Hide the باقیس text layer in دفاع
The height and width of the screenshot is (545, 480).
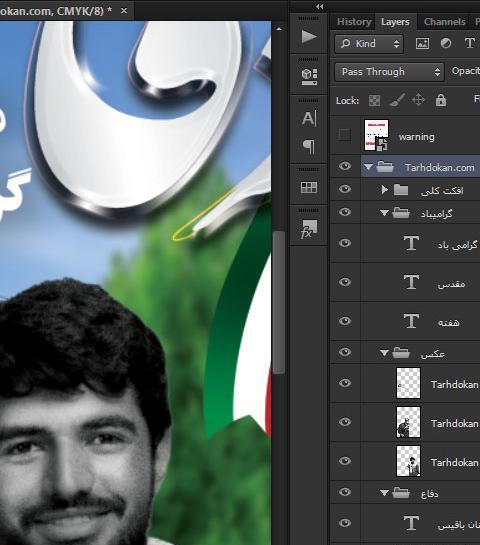coord(345,523)
